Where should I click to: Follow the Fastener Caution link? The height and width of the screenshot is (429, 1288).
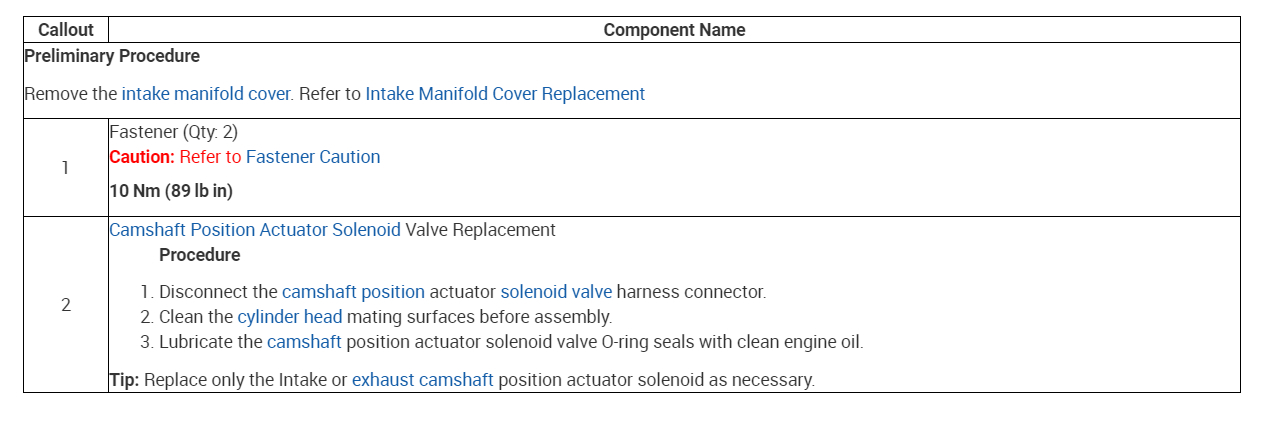(313, 157)
